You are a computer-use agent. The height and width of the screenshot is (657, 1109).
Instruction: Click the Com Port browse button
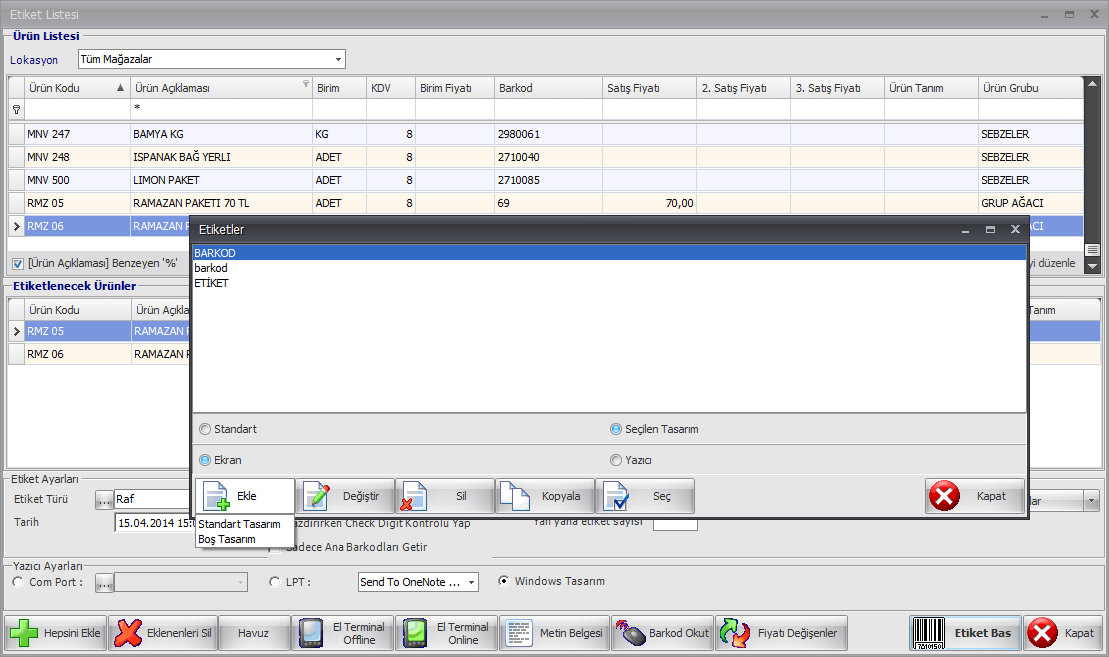pyautogui.click(x=104, y=583)
